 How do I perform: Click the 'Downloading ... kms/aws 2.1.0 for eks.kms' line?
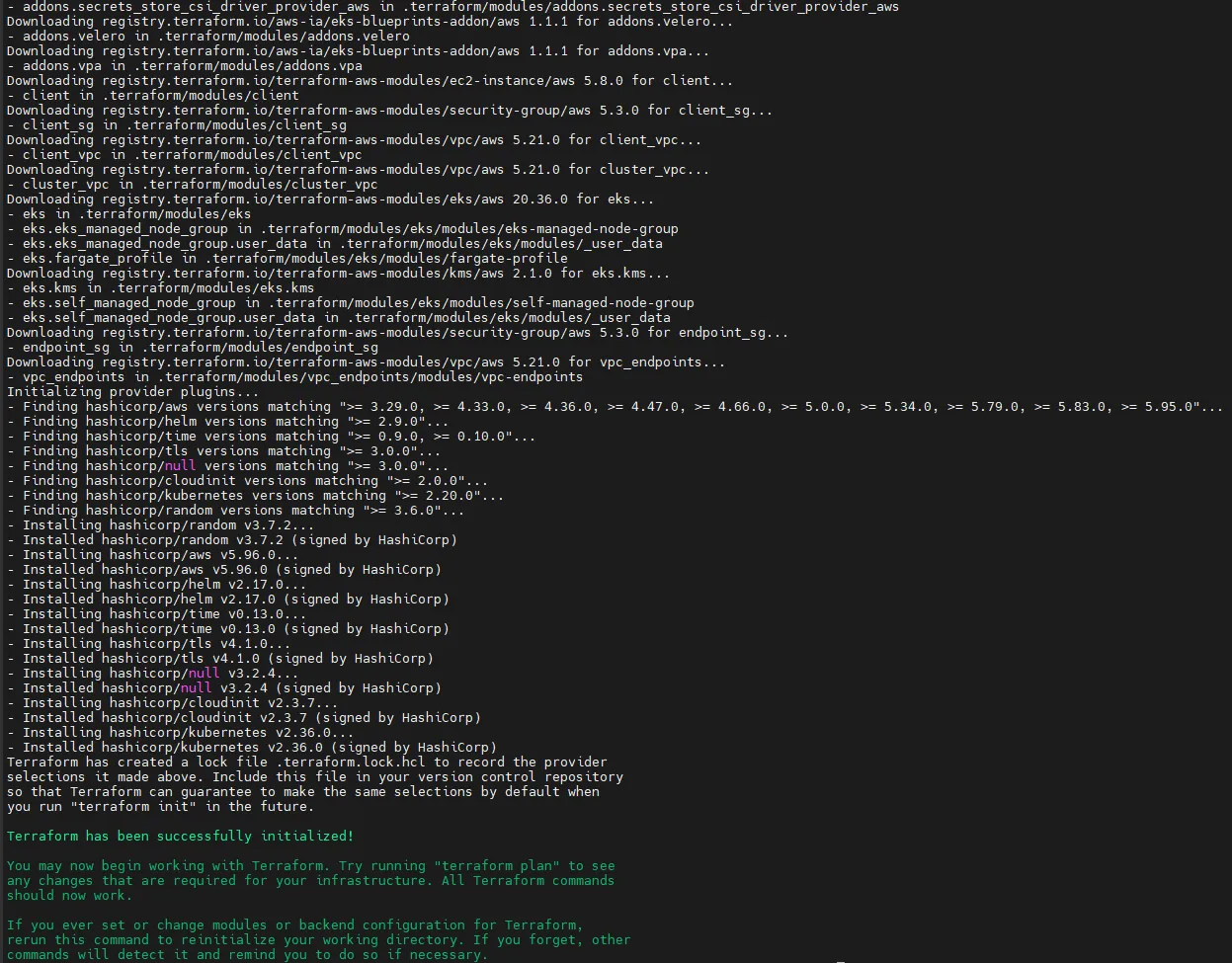tap(339, 274)
